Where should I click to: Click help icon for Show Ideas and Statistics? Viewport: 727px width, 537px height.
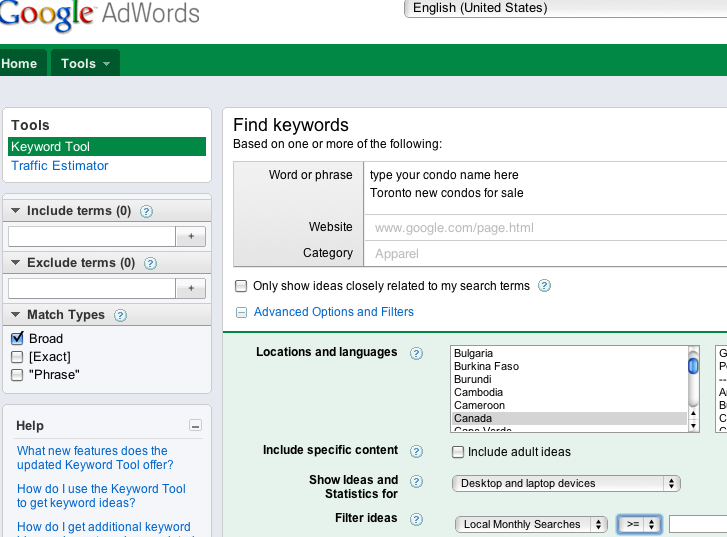(x=416, y=482)
